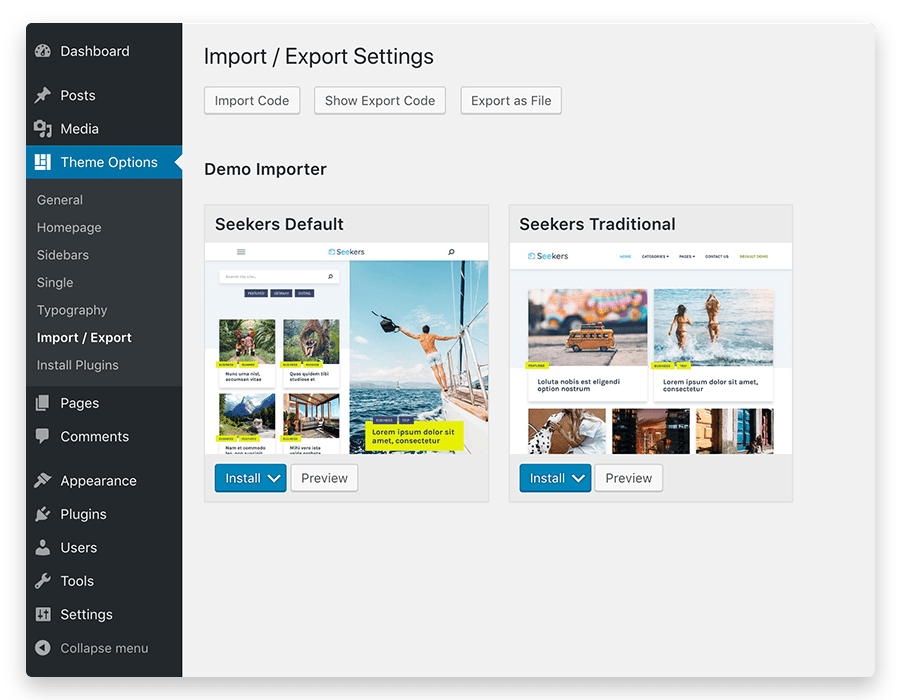The height and width of the screenshot is (700, 900).
Task: Click hamburger menu icon in Seekers Default preview
Action: [241, 252]
